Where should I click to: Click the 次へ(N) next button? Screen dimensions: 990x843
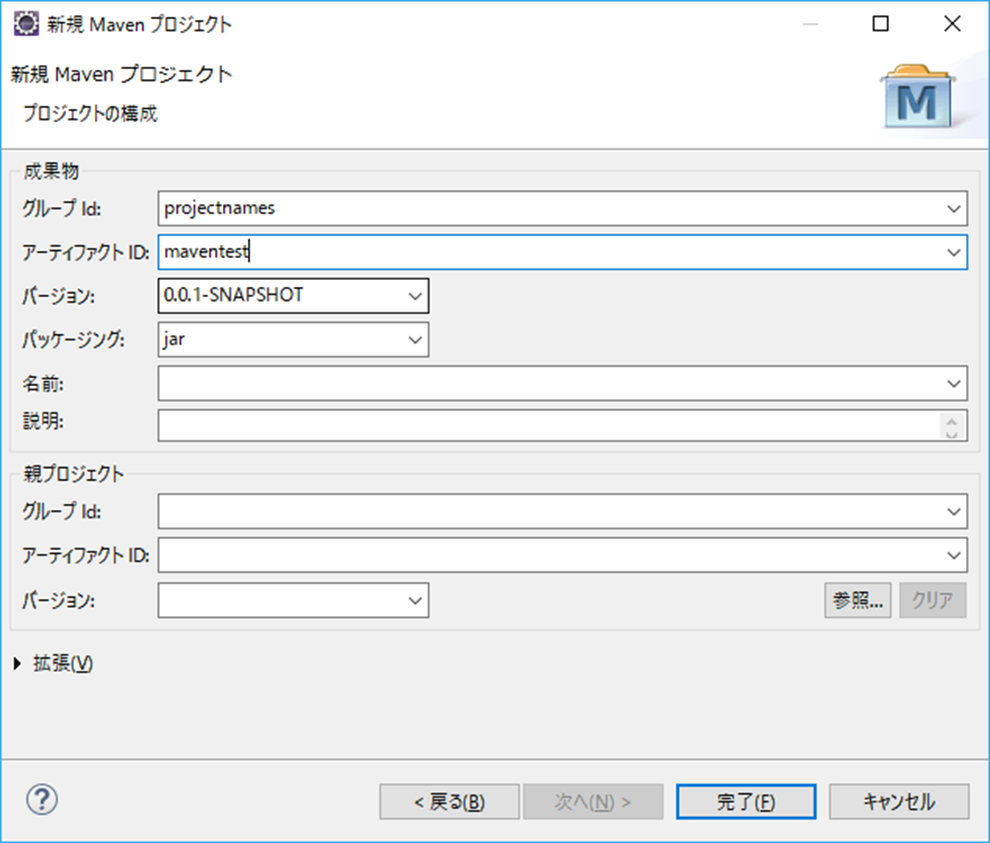(593, 802)
